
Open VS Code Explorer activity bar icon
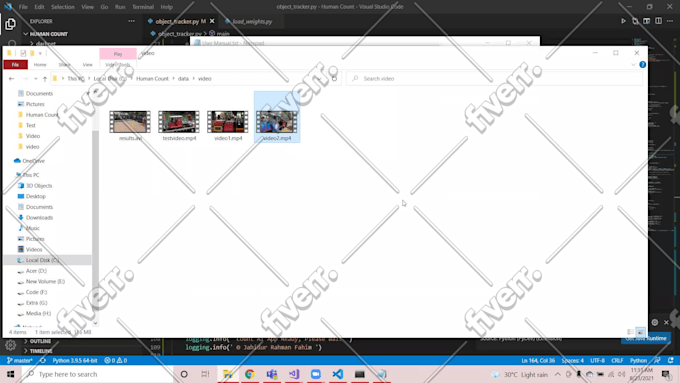[10, 24]
